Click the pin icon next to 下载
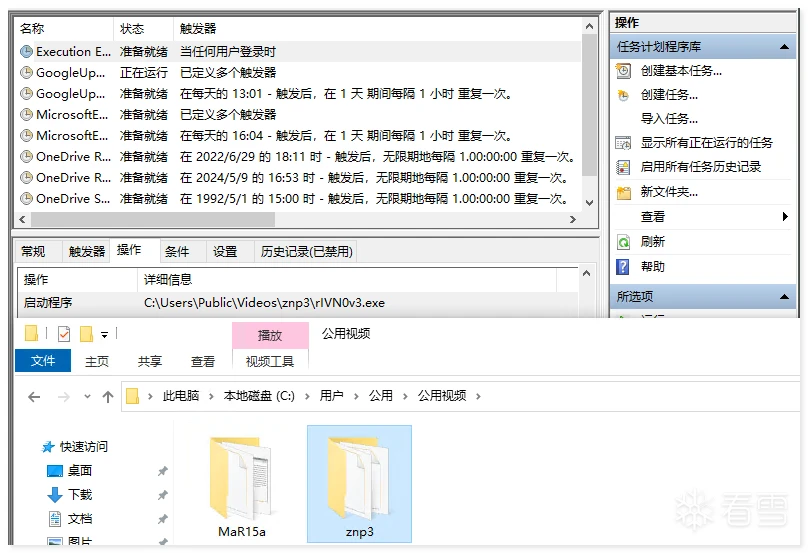 point(163,495)
